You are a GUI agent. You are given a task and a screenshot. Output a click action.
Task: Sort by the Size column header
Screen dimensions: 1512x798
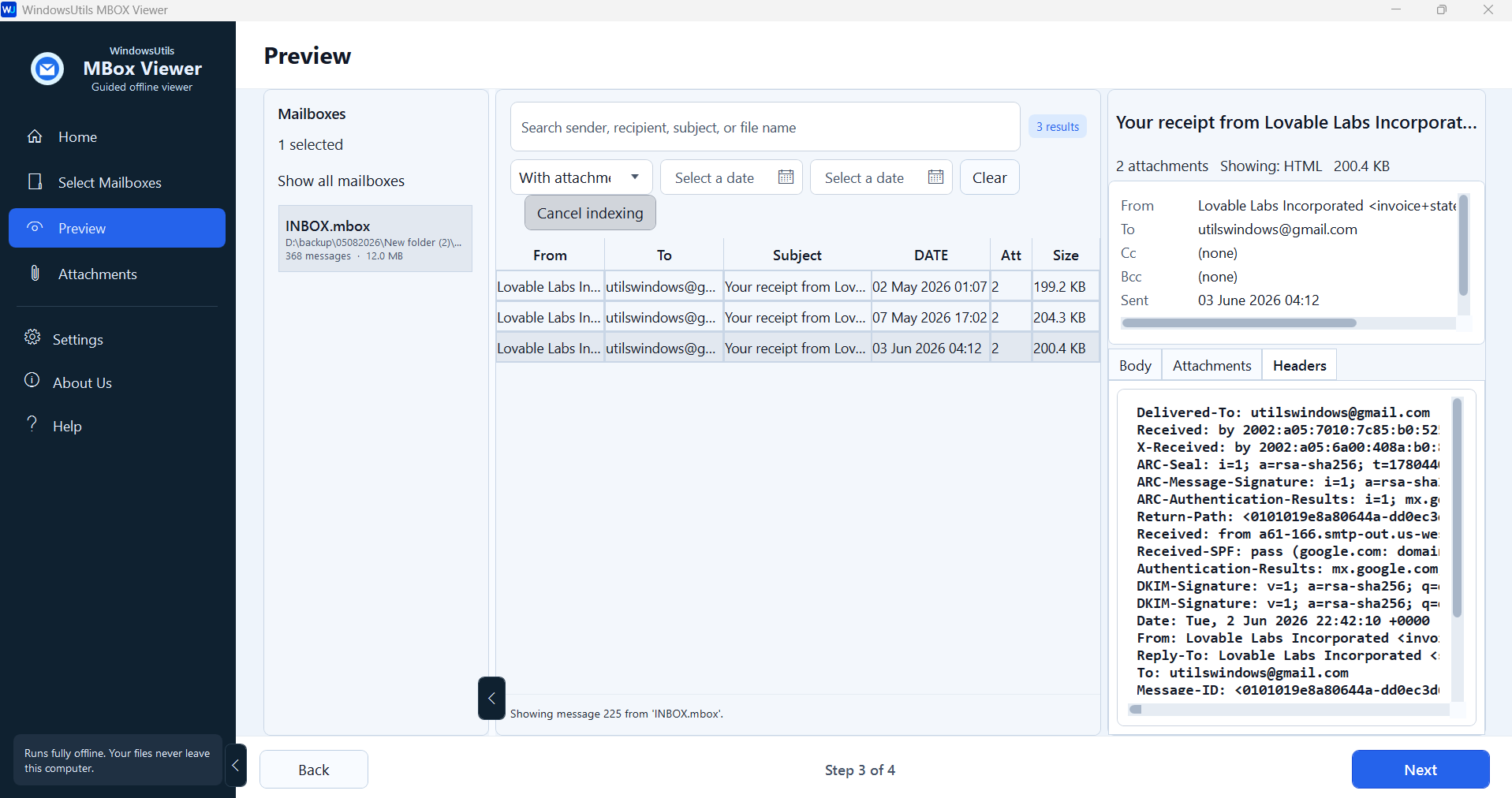coord(1065,255)
